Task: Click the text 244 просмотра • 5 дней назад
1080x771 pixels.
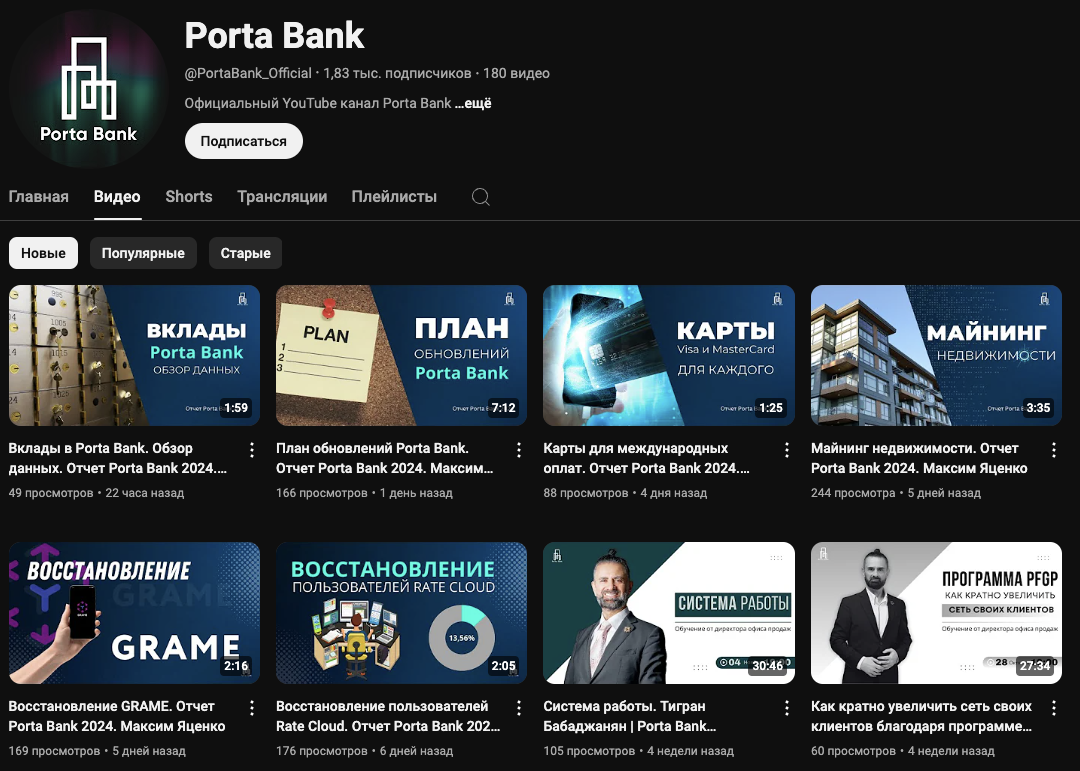Action: pyautogui.click(x=896, y=493)
